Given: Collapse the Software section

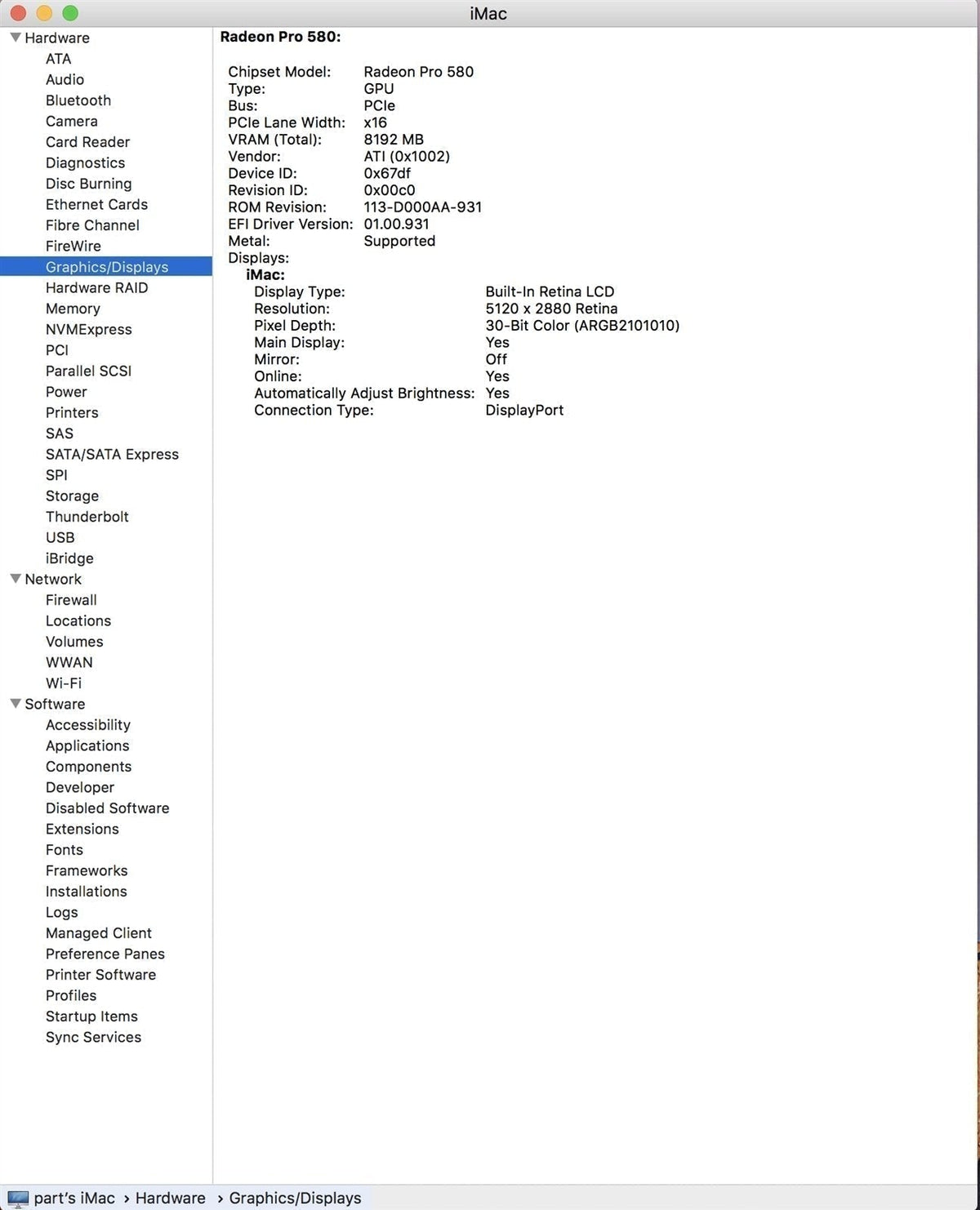Looking at the screenshot, I should [x=15, y=704].
